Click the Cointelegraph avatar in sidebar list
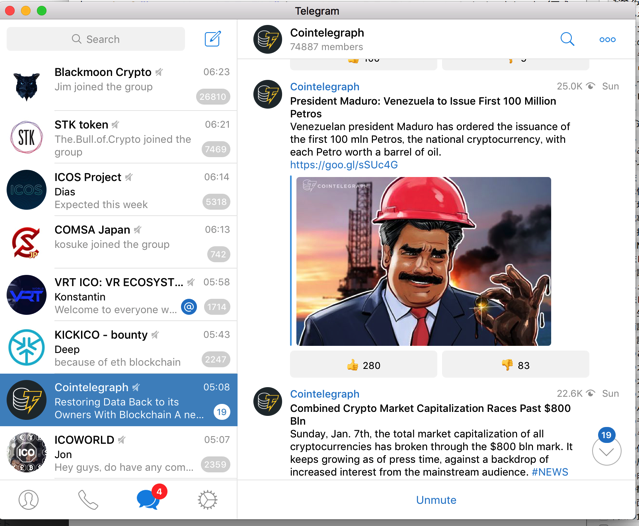This screenshot has width=639, height=526. 26,400
